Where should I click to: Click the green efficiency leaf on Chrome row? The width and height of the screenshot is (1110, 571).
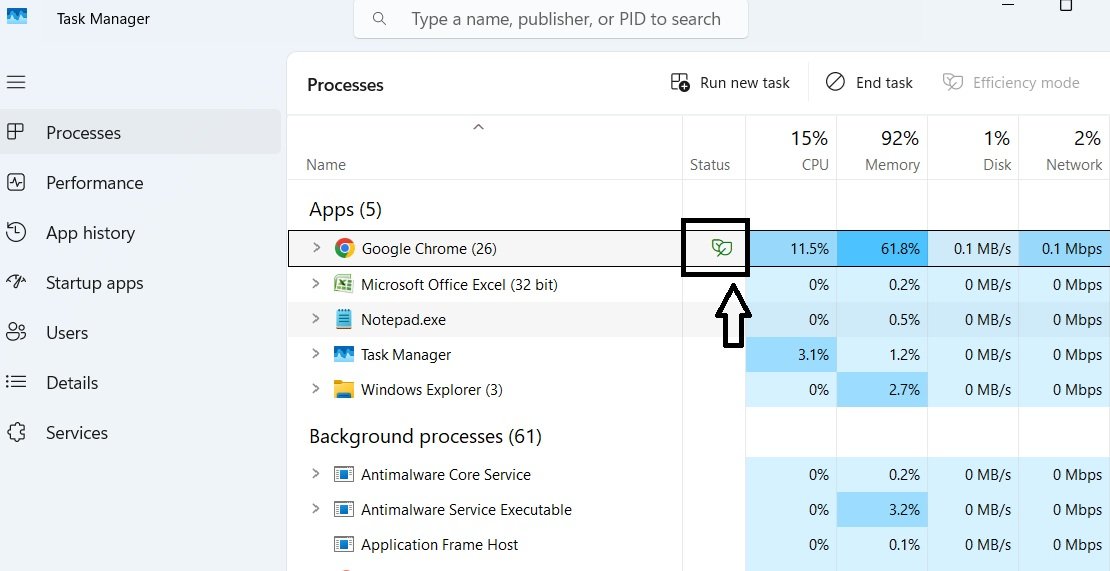(x=721, y=248)
